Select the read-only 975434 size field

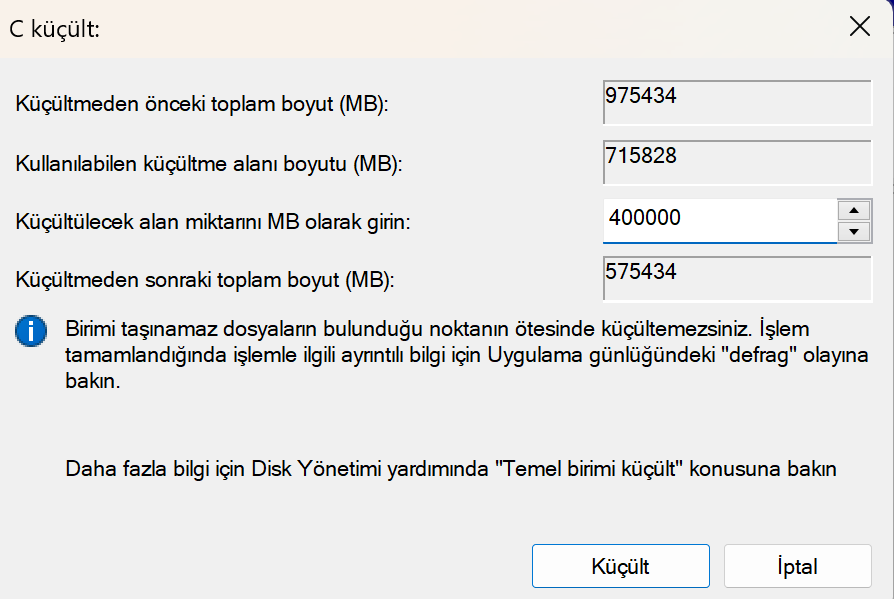coord(736,101)
